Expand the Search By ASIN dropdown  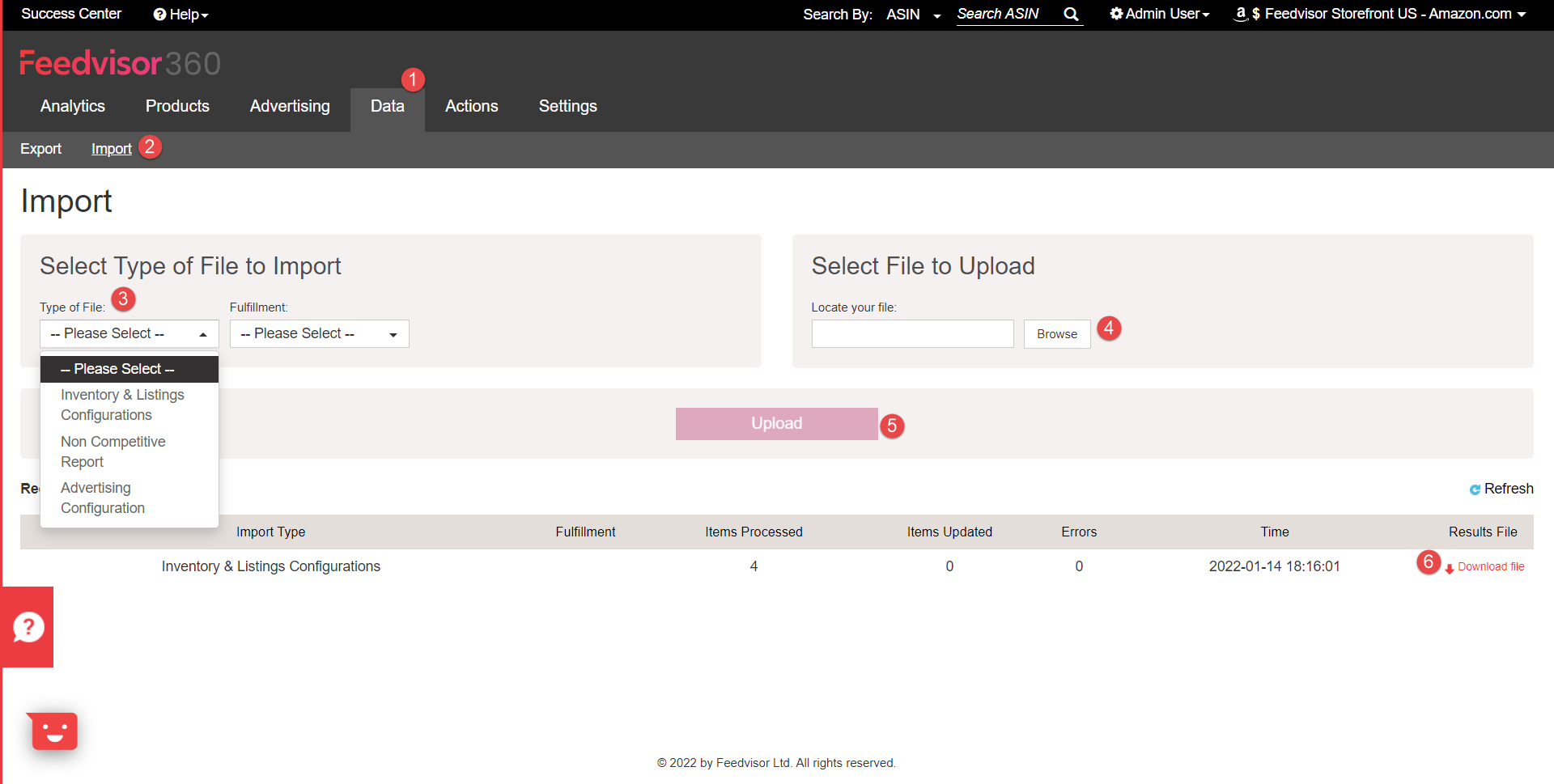(913, 15)
